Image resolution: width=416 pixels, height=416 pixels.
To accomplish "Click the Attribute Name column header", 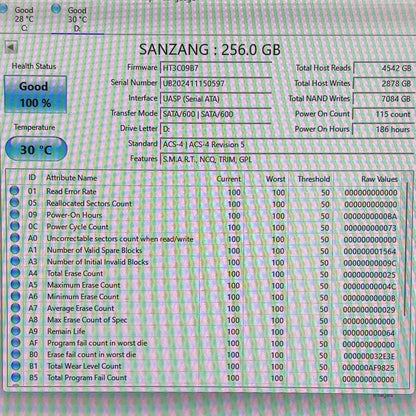I will coord(71,178).
